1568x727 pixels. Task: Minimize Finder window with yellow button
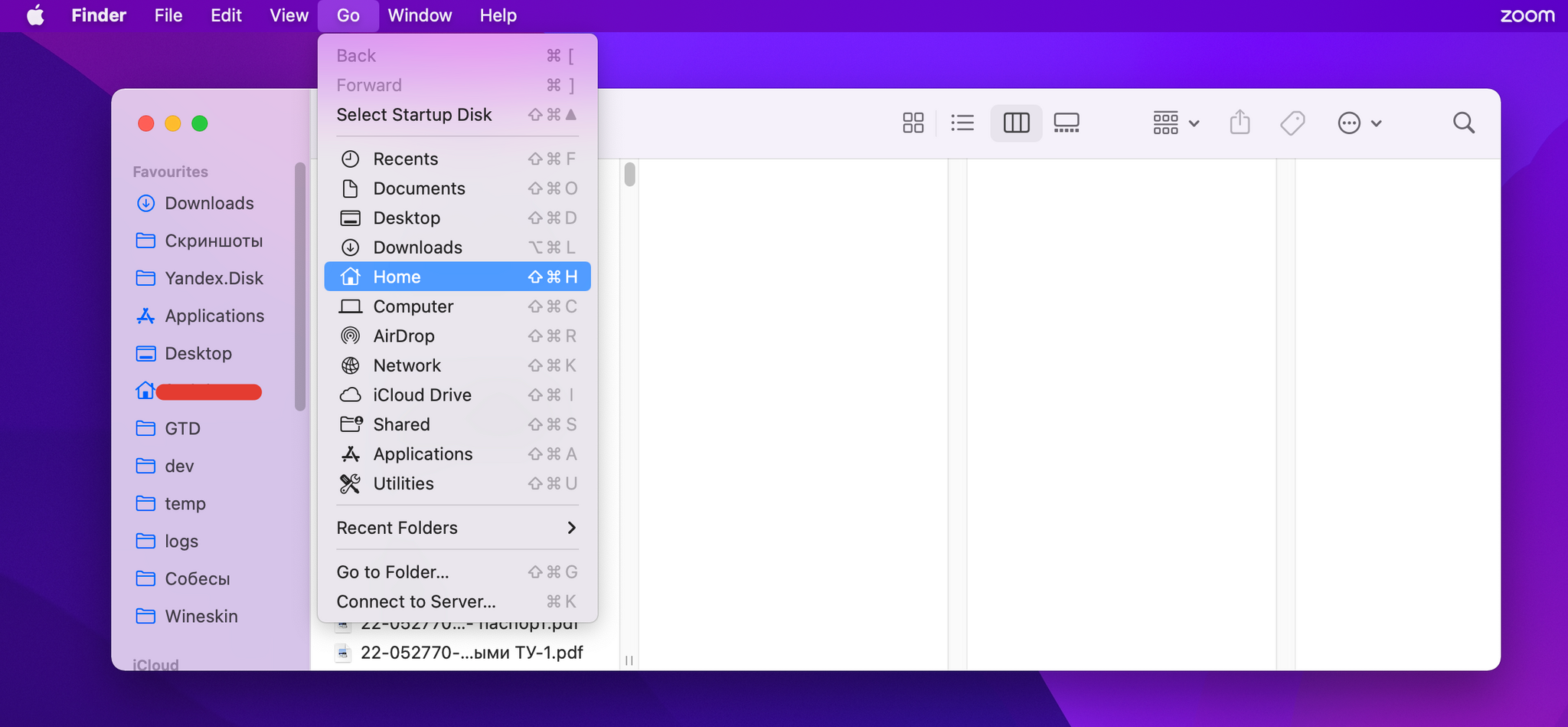173,123
